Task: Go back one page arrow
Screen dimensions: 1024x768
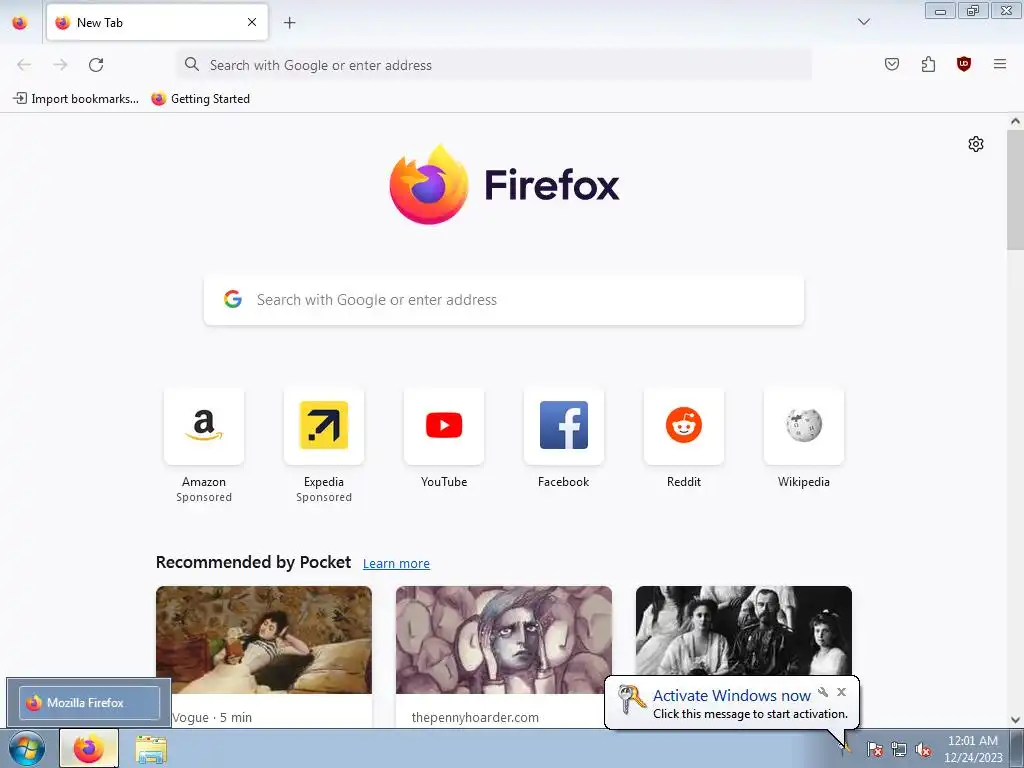Action: (x=24, y=65)
